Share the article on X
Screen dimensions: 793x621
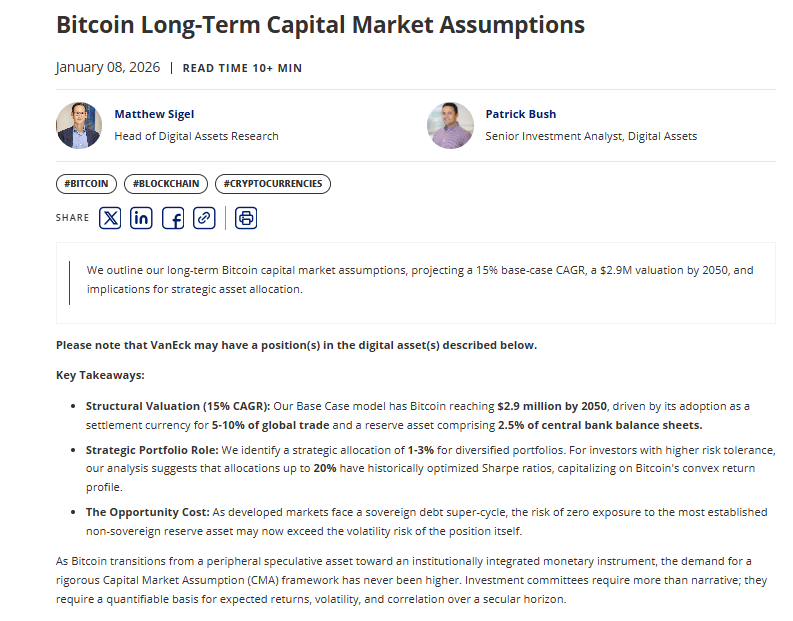110,217
